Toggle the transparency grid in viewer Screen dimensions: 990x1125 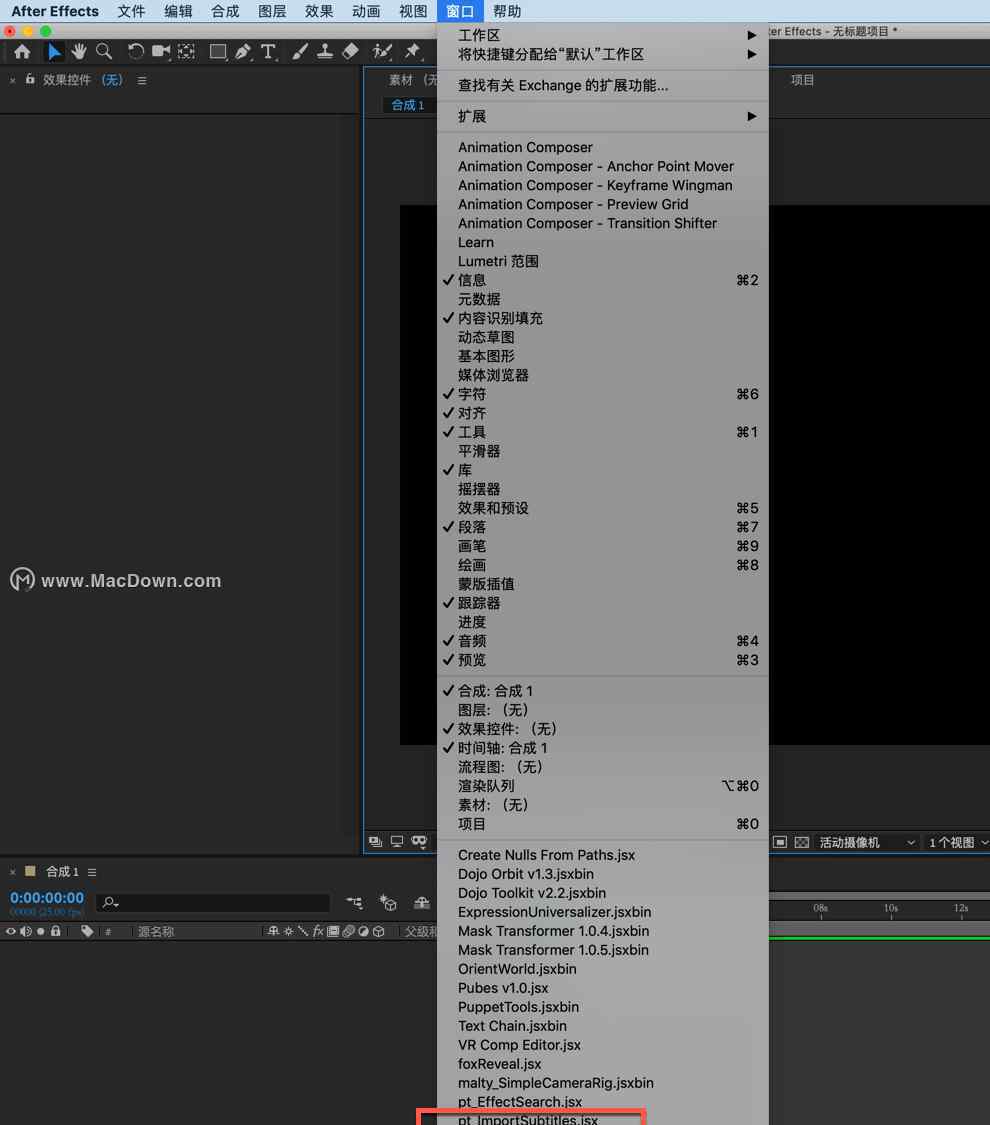[x=802, y=842]
